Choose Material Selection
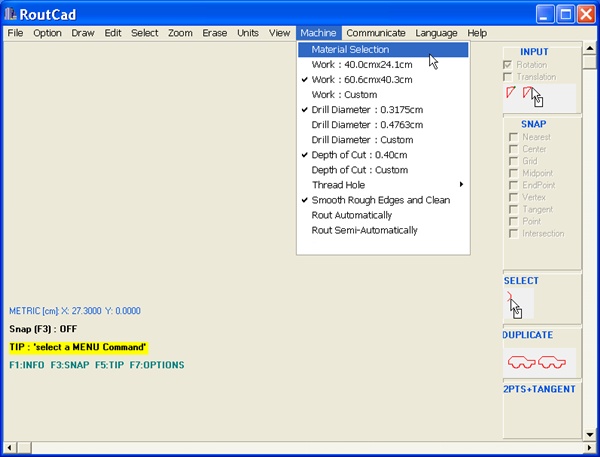The width and height of the screenshot is (600, 457). (383, 50)
